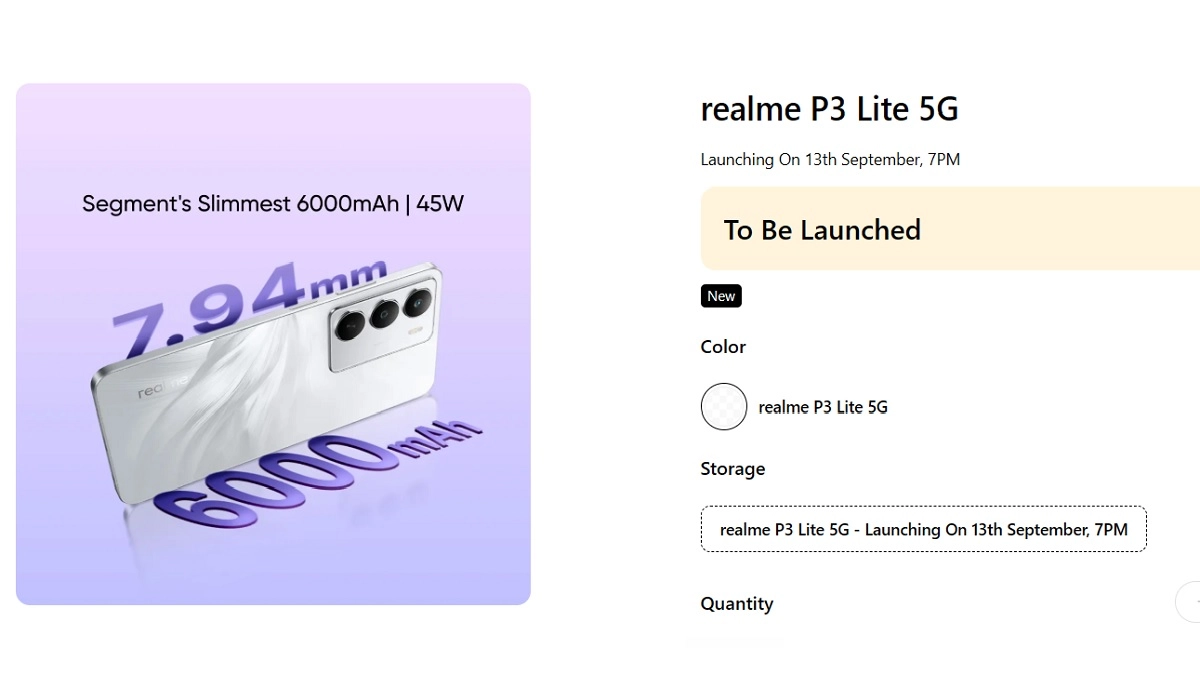Select the realme P3 Lite 5G color label

pos(823,407)
